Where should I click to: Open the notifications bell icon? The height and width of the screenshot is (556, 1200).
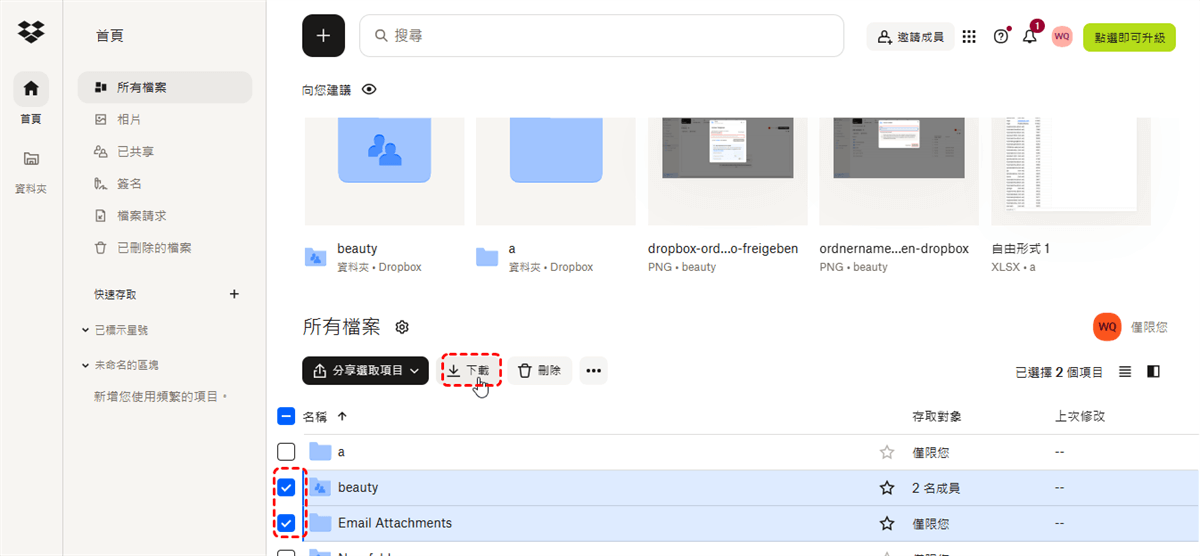click(1030, 37)
